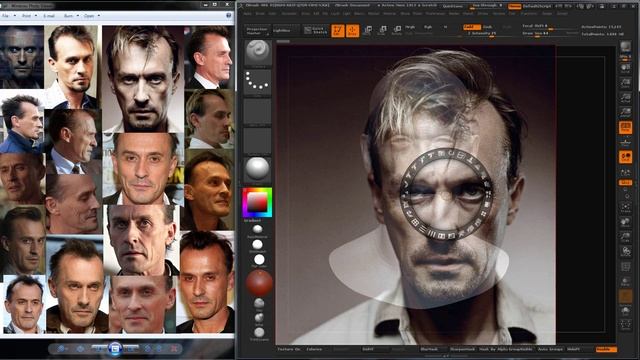640x360 pixels.
Task: Toggle the Ghost transparency icon
Action: coord(625,297)
